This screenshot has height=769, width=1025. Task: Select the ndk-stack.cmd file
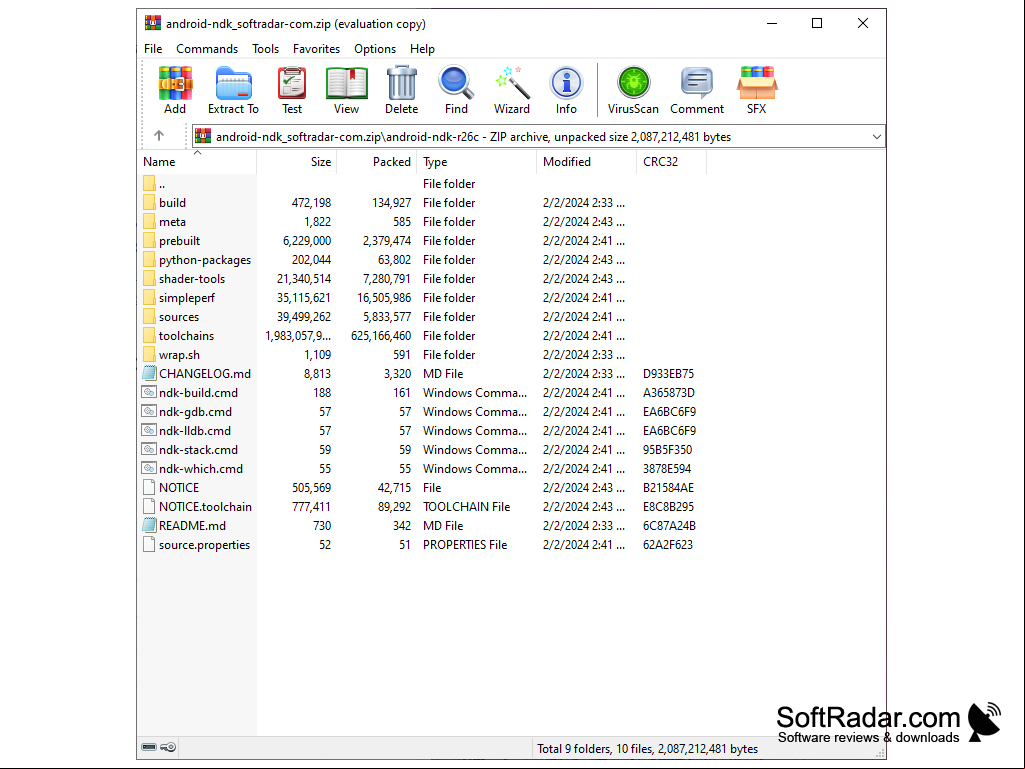[x=198, y=449]
